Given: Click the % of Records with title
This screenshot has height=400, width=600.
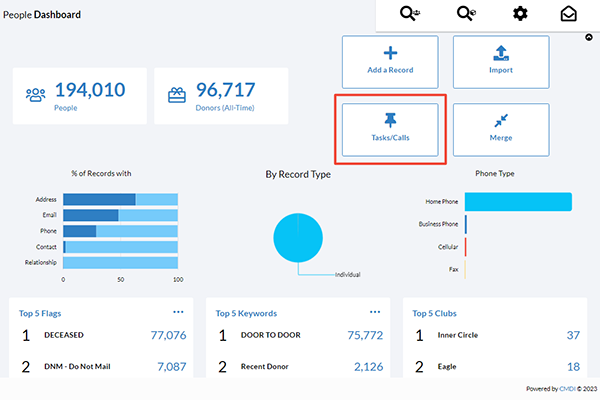Looking at the screenshot, I should [x=101, y=173].
